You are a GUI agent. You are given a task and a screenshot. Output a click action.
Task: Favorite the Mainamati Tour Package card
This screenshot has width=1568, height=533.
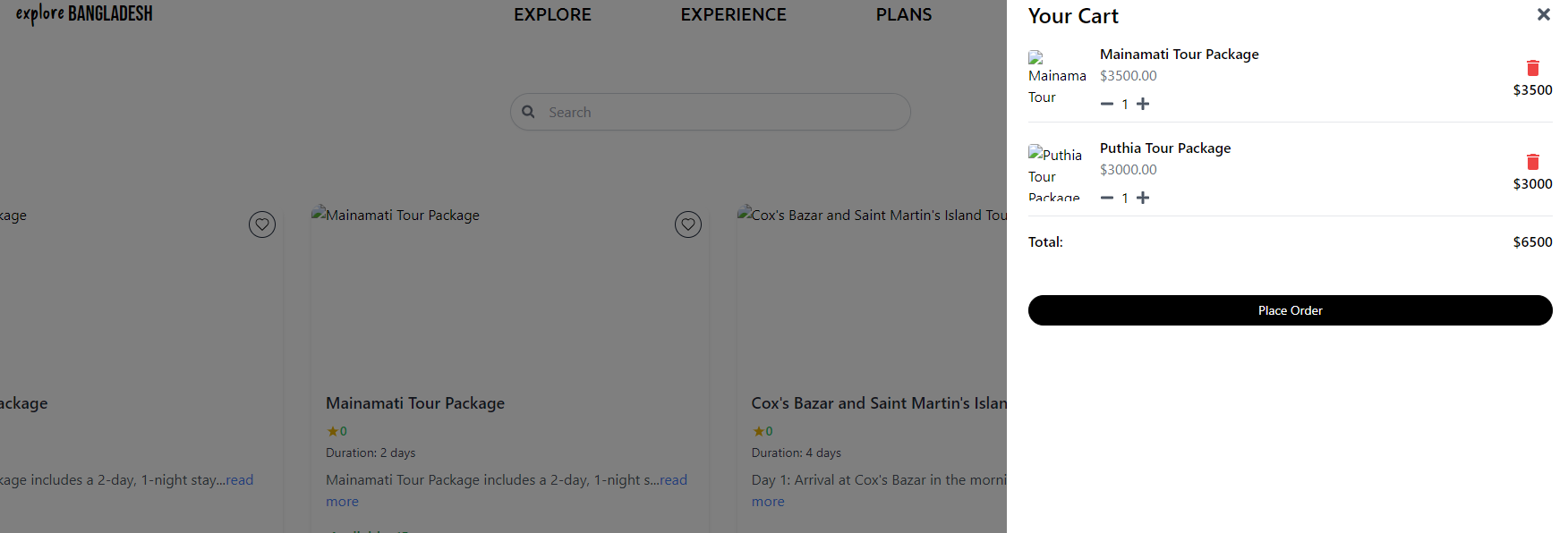(687, 224)
